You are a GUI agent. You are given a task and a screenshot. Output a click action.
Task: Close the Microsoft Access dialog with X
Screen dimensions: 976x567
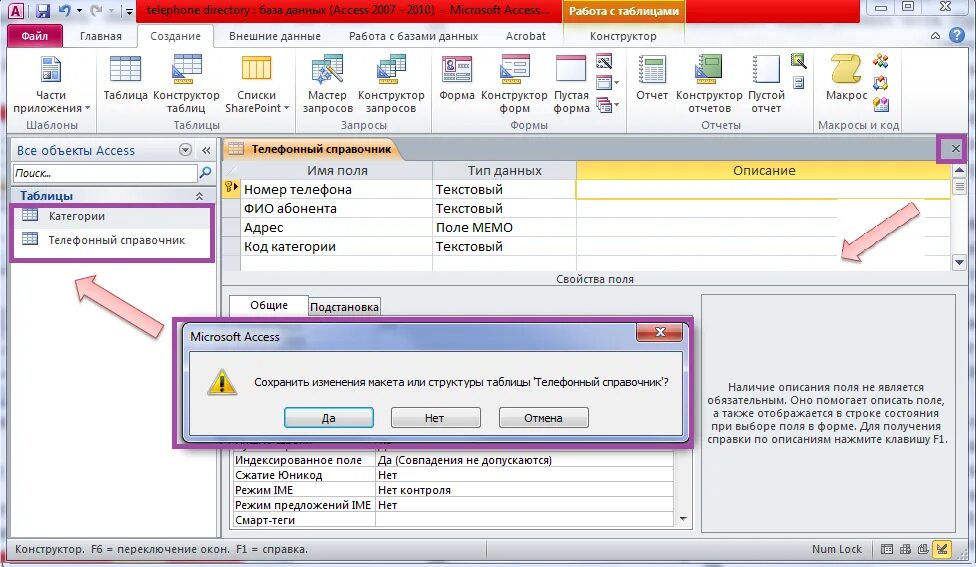point(660,332)
